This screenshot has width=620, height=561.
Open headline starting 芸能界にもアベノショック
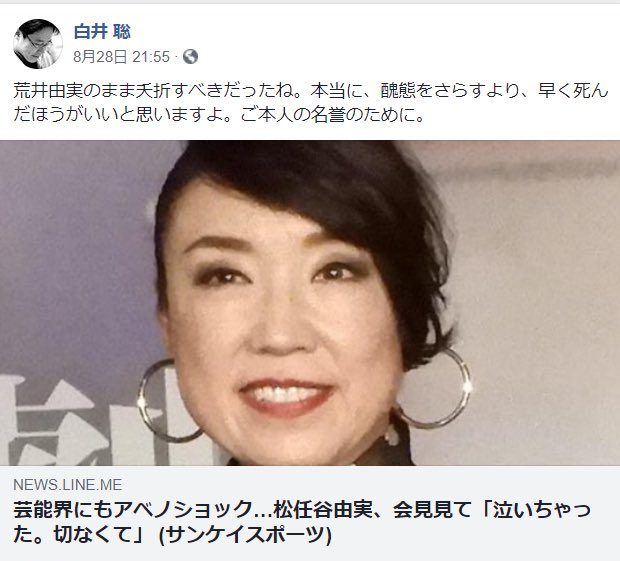point(302,522)
